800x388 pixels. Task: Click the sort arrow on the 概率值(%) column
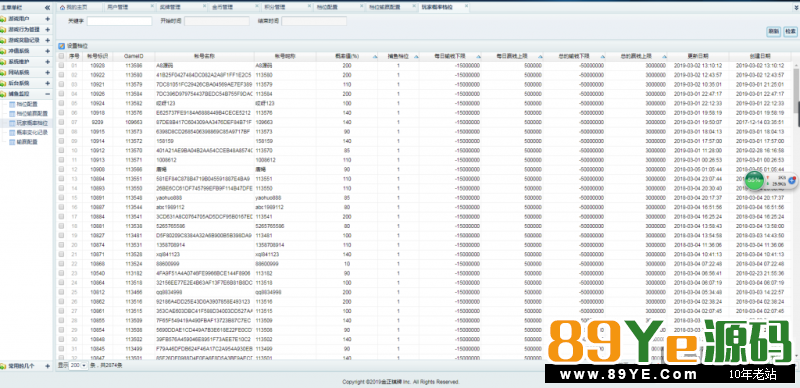376,56
